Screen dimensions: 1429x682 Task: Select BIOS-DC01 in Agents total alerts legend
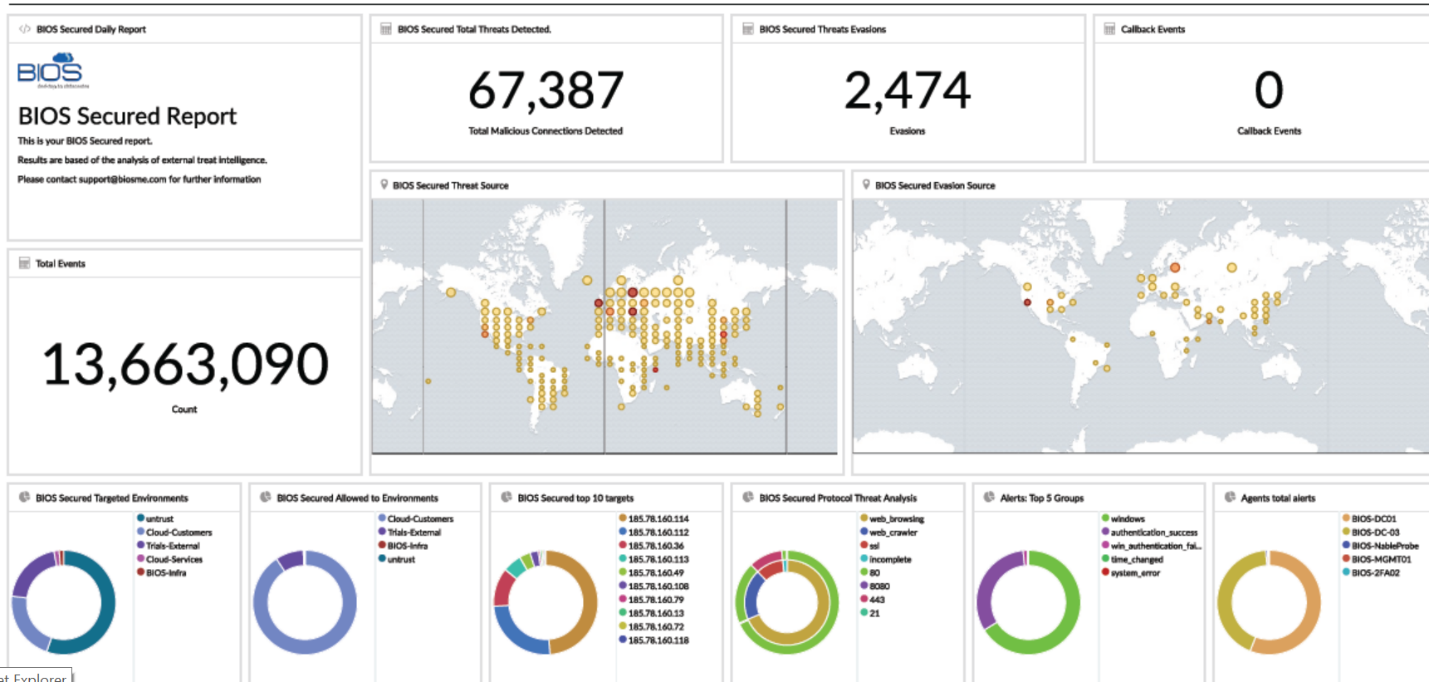[1368, 519]
